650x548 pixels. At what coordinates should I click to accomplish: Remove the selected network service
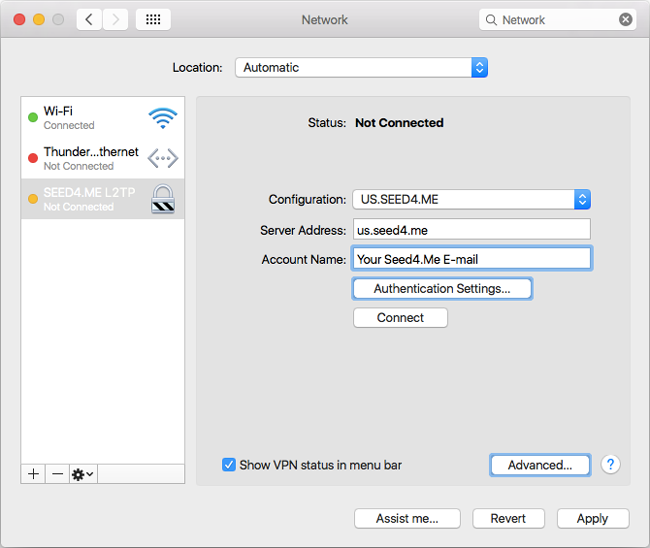click(x=57, y=474)
